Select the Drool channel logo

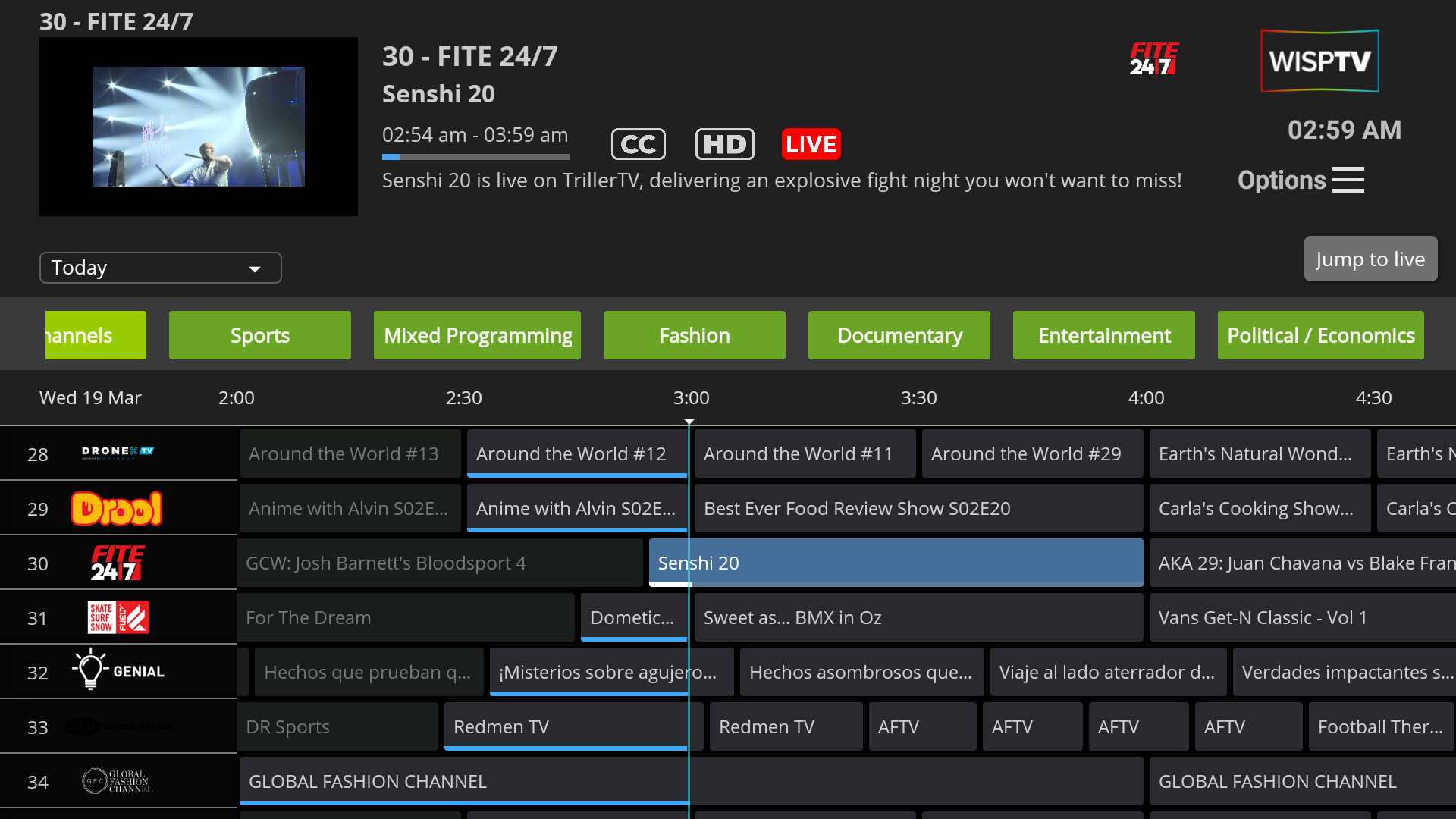(118, 508)
